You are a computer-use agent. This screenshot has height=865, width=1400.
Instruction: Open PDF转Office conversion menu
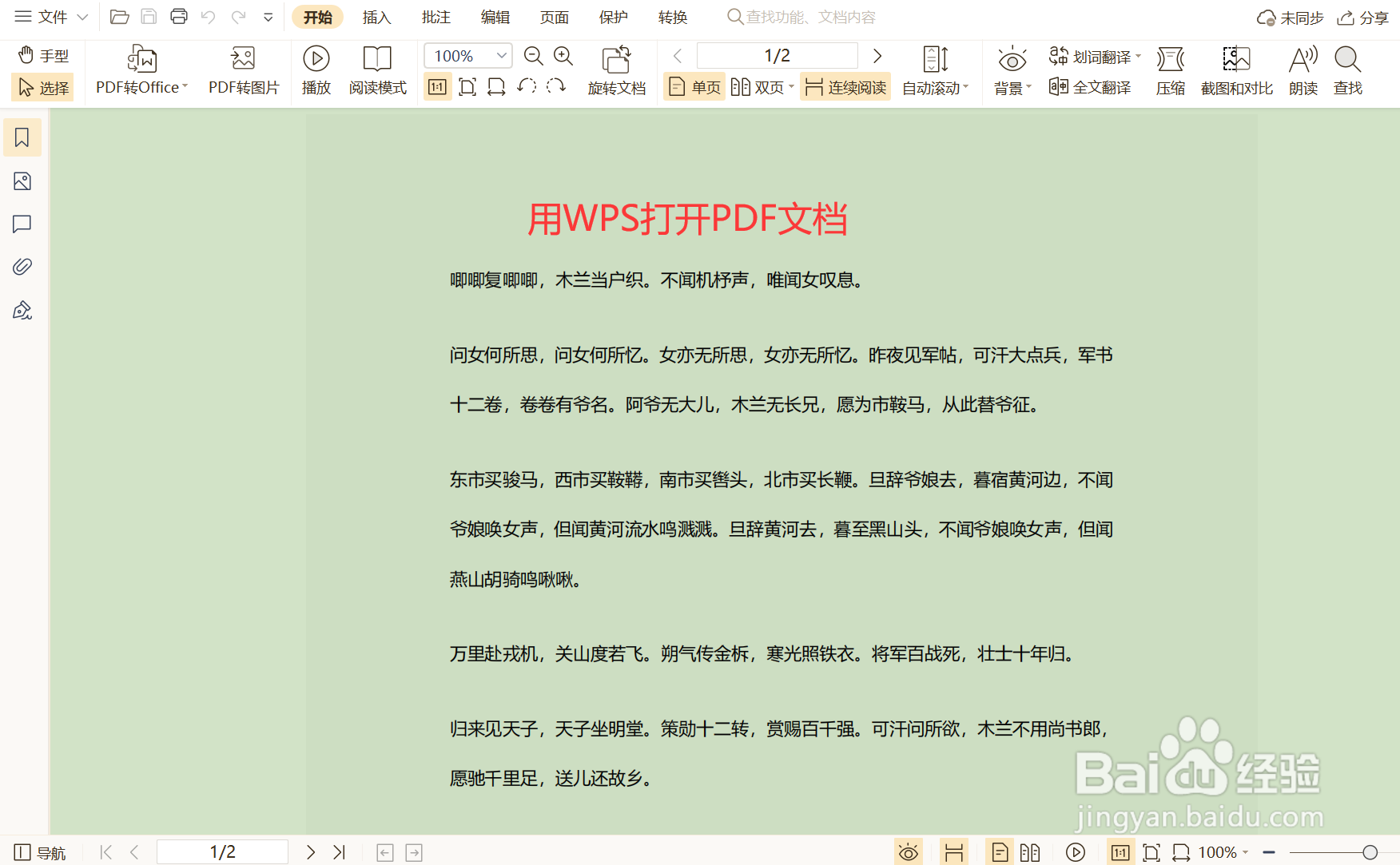click(x=141, y=70)
